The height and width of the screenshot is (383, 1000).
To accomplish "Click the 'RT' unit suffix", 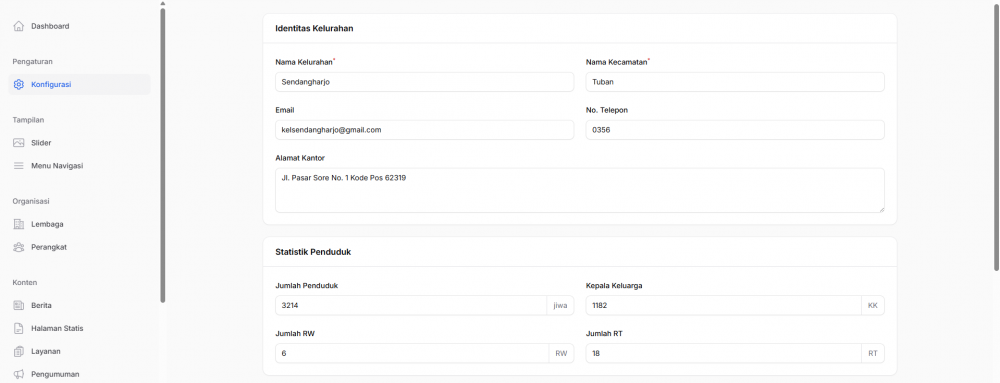I will [873, 353].
